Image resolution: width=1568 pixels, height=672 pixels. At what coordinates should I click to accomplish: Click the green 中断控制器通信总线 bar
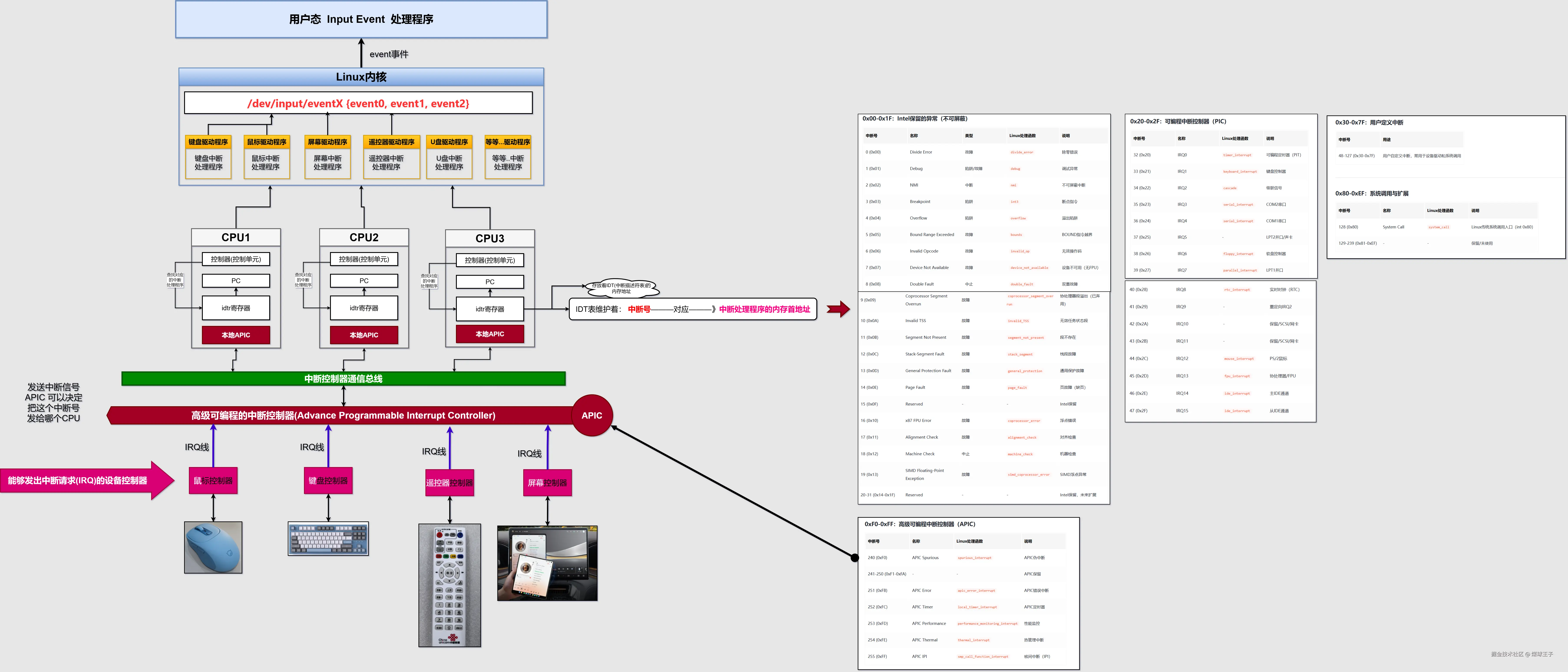coord(343,379)
